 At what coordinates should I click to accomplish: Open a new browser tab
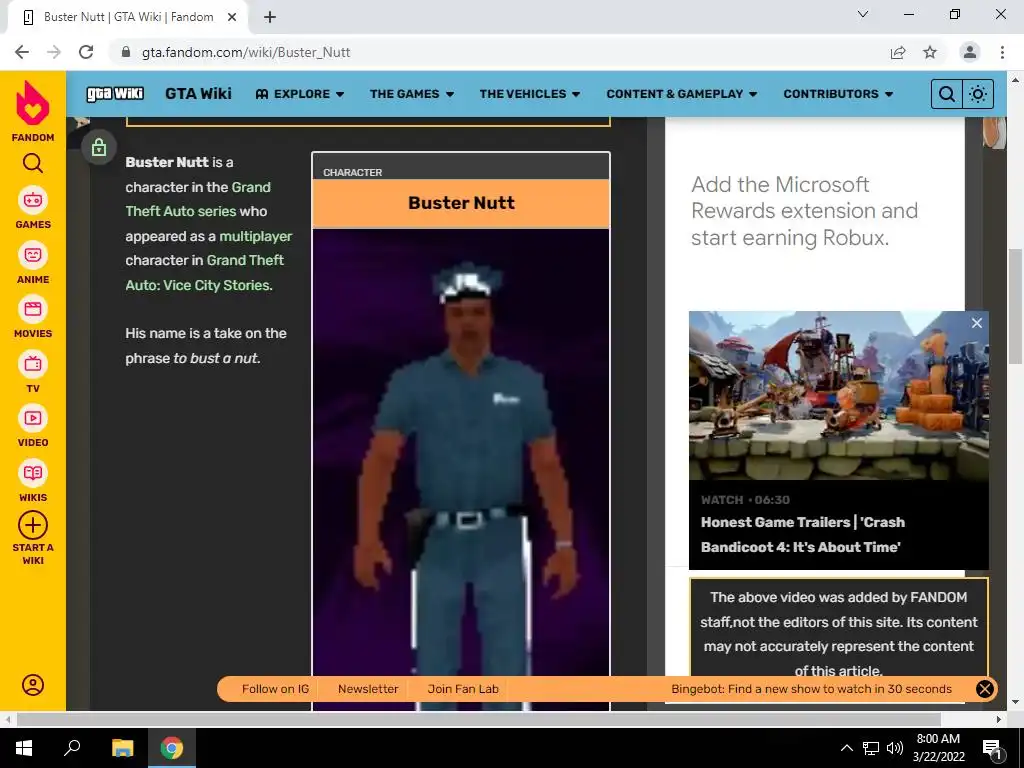point(270,17)
